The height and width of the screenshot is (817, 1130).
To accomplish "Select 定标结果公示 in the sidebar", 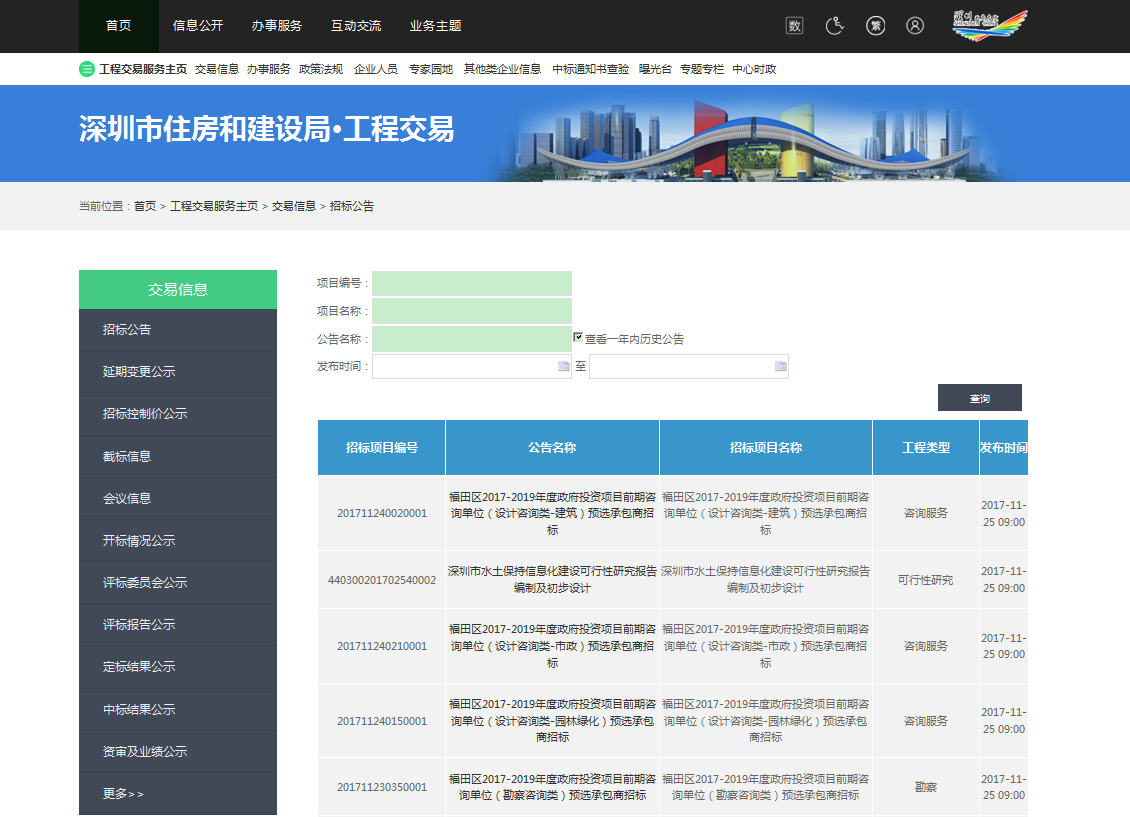I will pos(178,667).
